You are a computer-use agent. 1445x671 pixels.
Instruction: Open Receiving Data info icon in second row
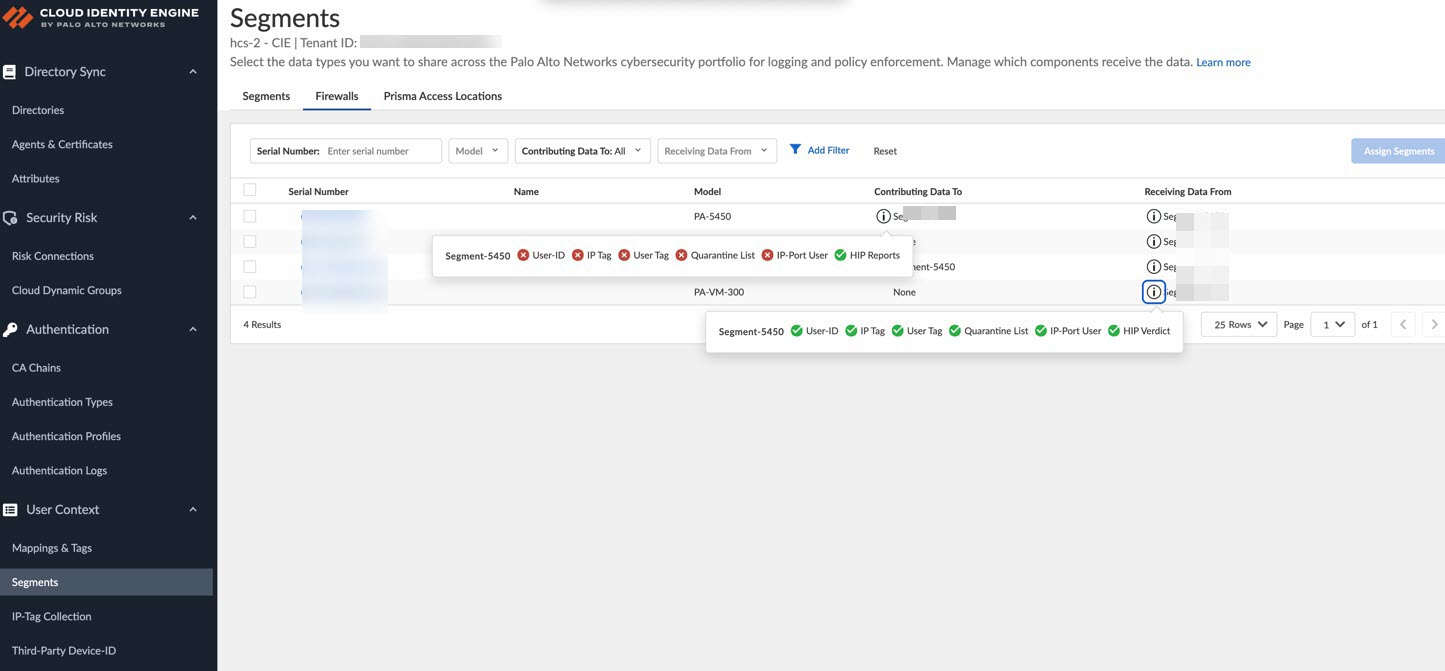[x=1153, y=241]
